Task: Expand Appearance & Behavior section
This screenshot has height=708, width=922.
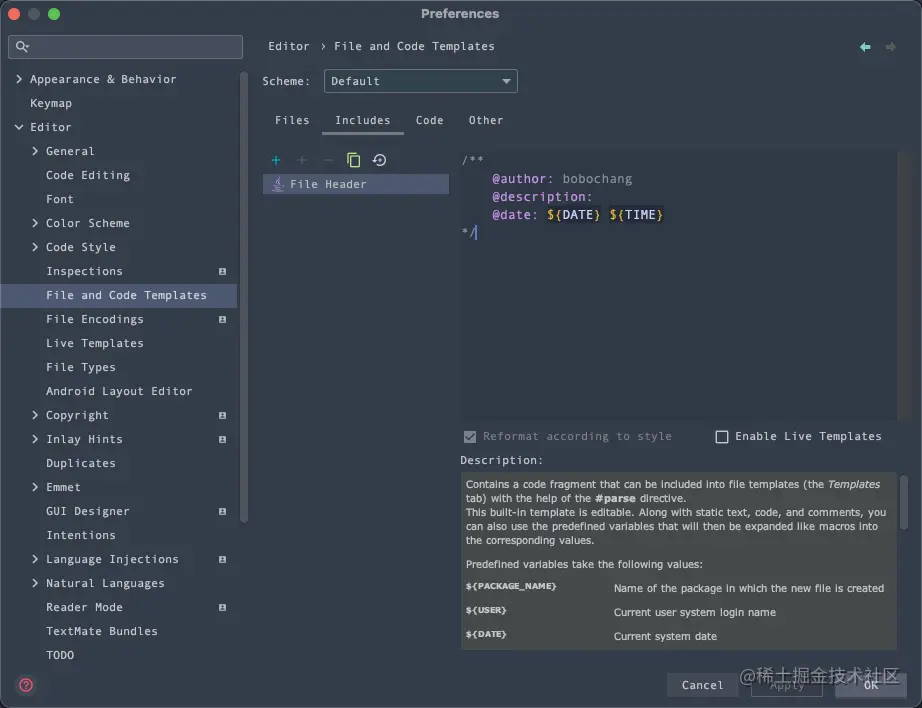Action: click(x=19, y=79)
